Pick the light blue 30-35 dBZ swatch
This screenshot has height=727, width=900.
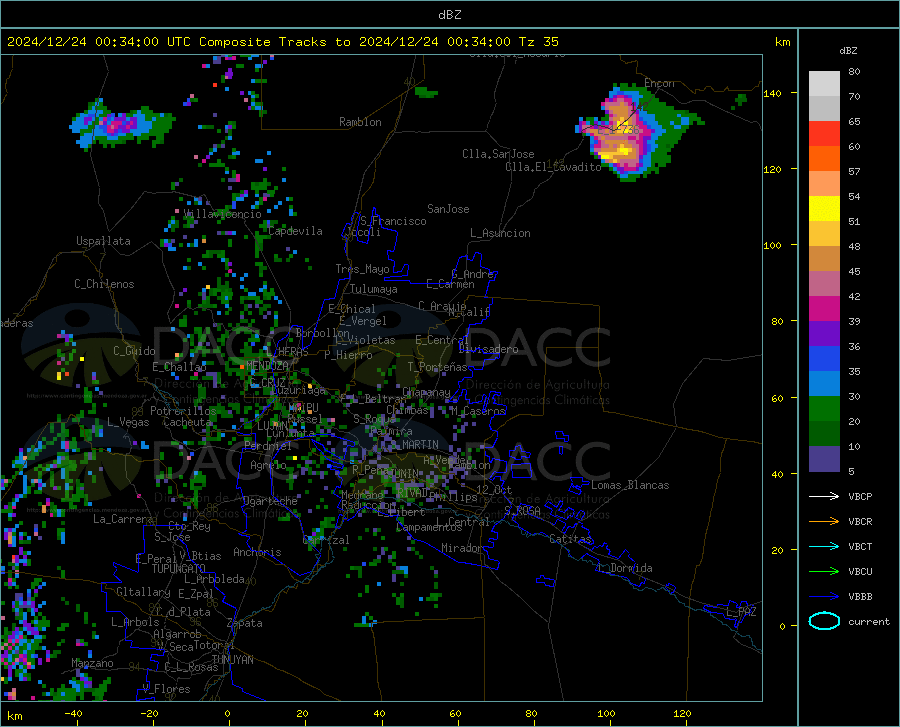tap(824, 384)
